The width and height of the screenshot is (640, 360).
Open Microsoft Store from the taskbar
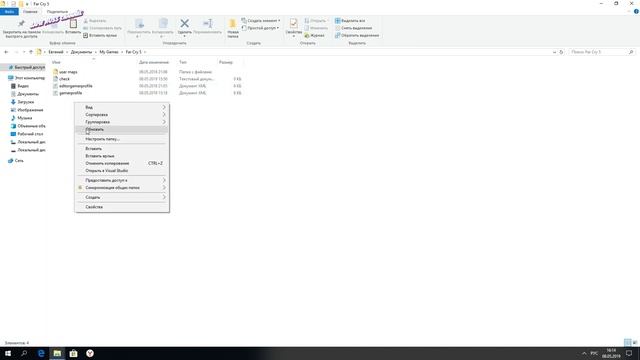tap(73, 353)
